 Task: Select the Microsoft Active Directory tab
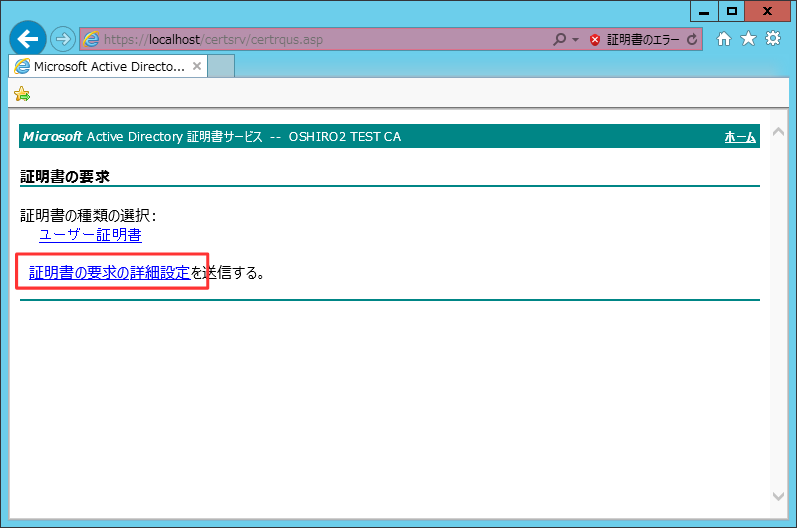click(x=108, y=67)
